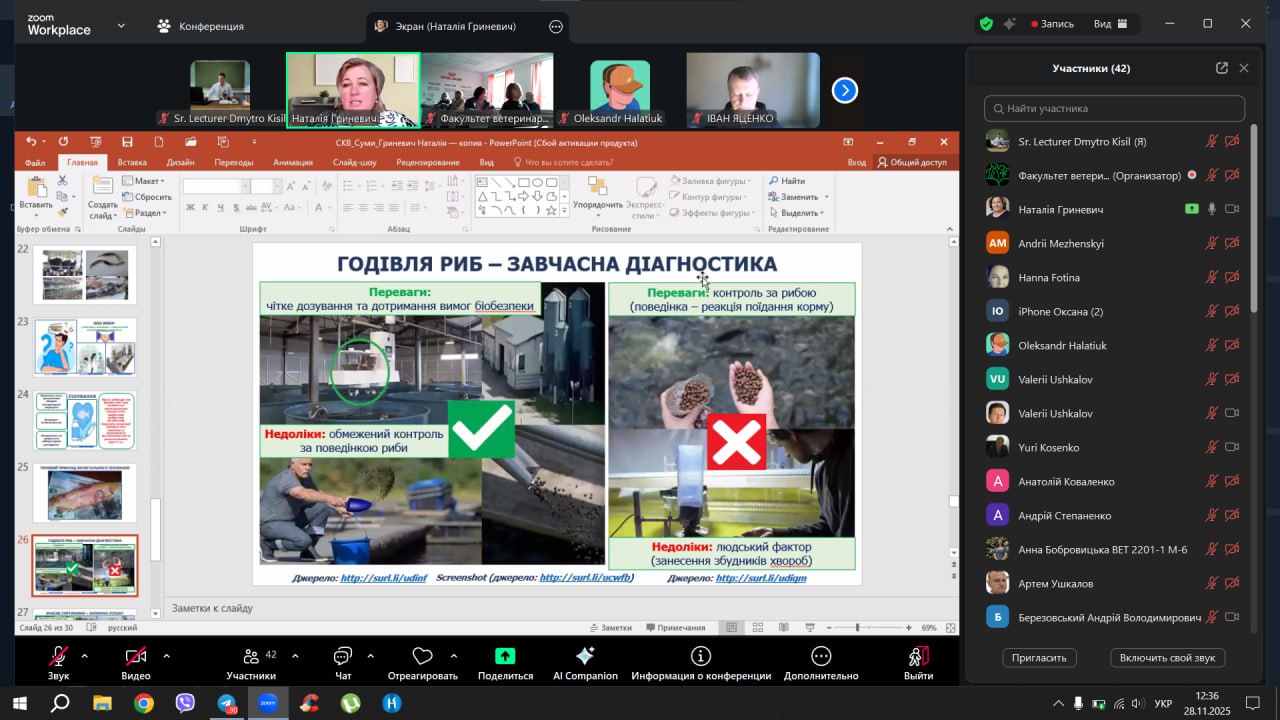The height and width of the screenshot is (720, 1280).
Task: Turn on video in Zoom toolbar
Action: click(x=135, y=656)
